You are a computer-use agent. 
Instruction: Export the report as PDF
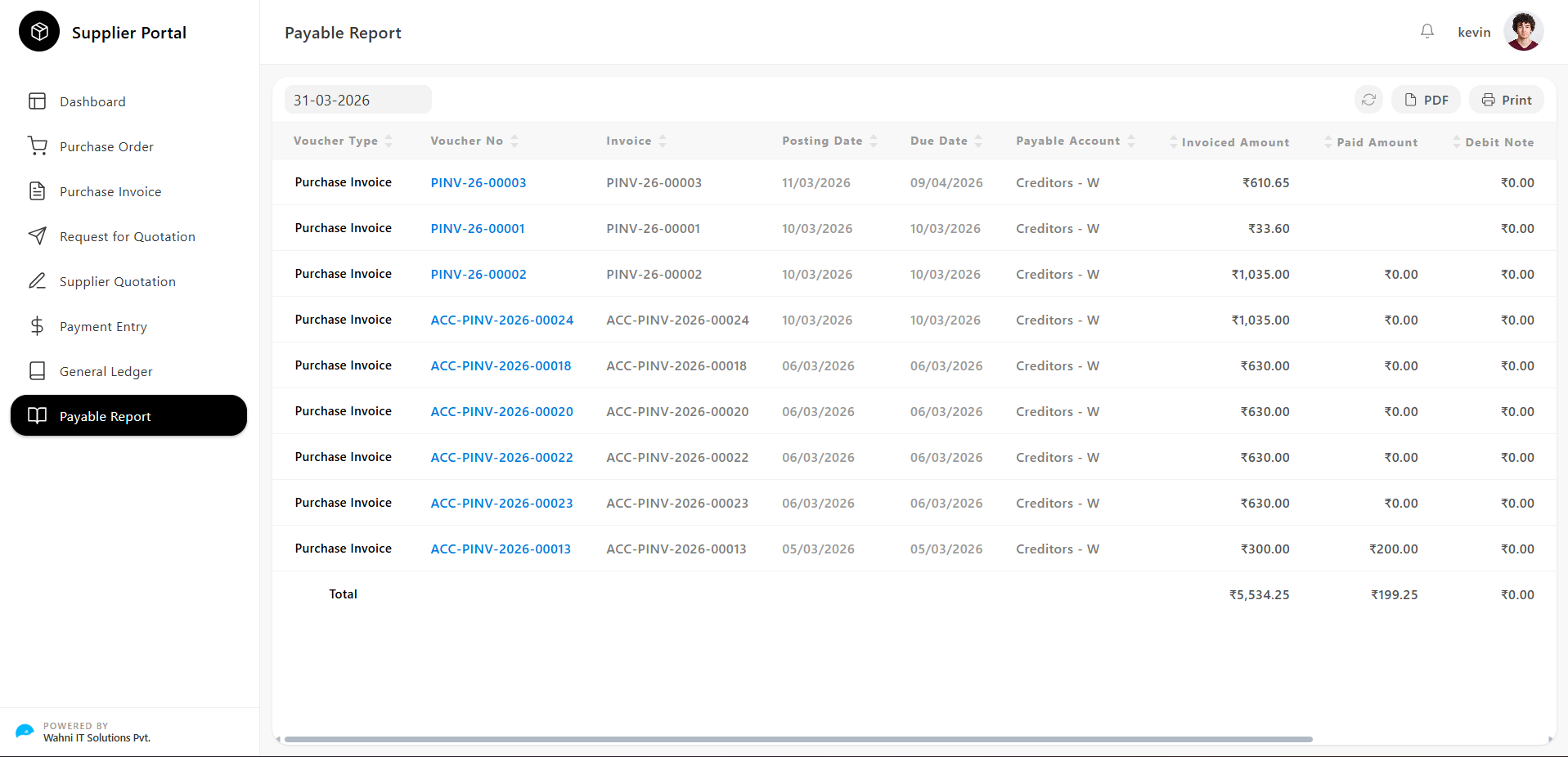(1426, 100)
